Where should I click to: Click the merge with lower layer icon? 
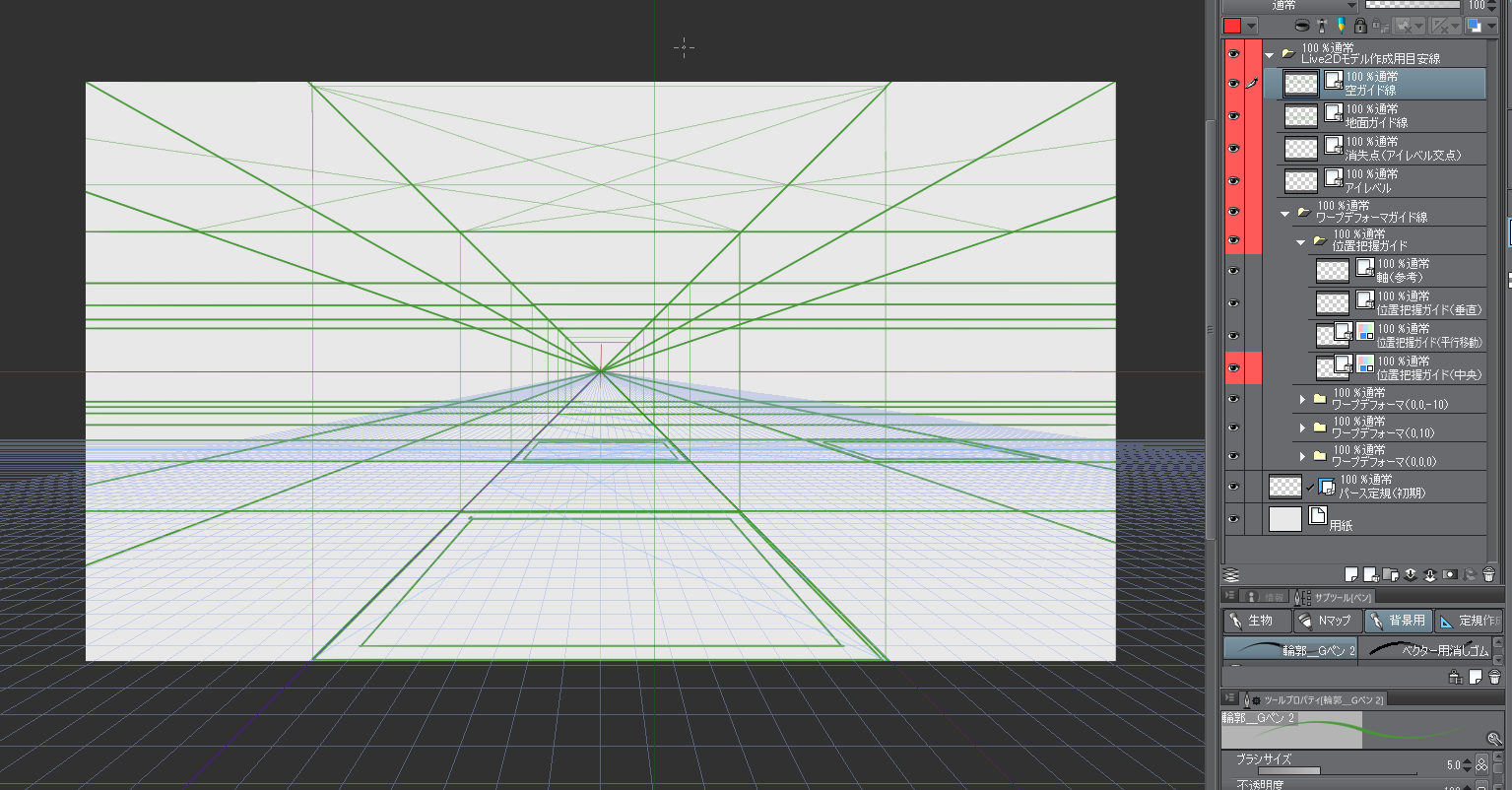click(x=1429, y=574)
